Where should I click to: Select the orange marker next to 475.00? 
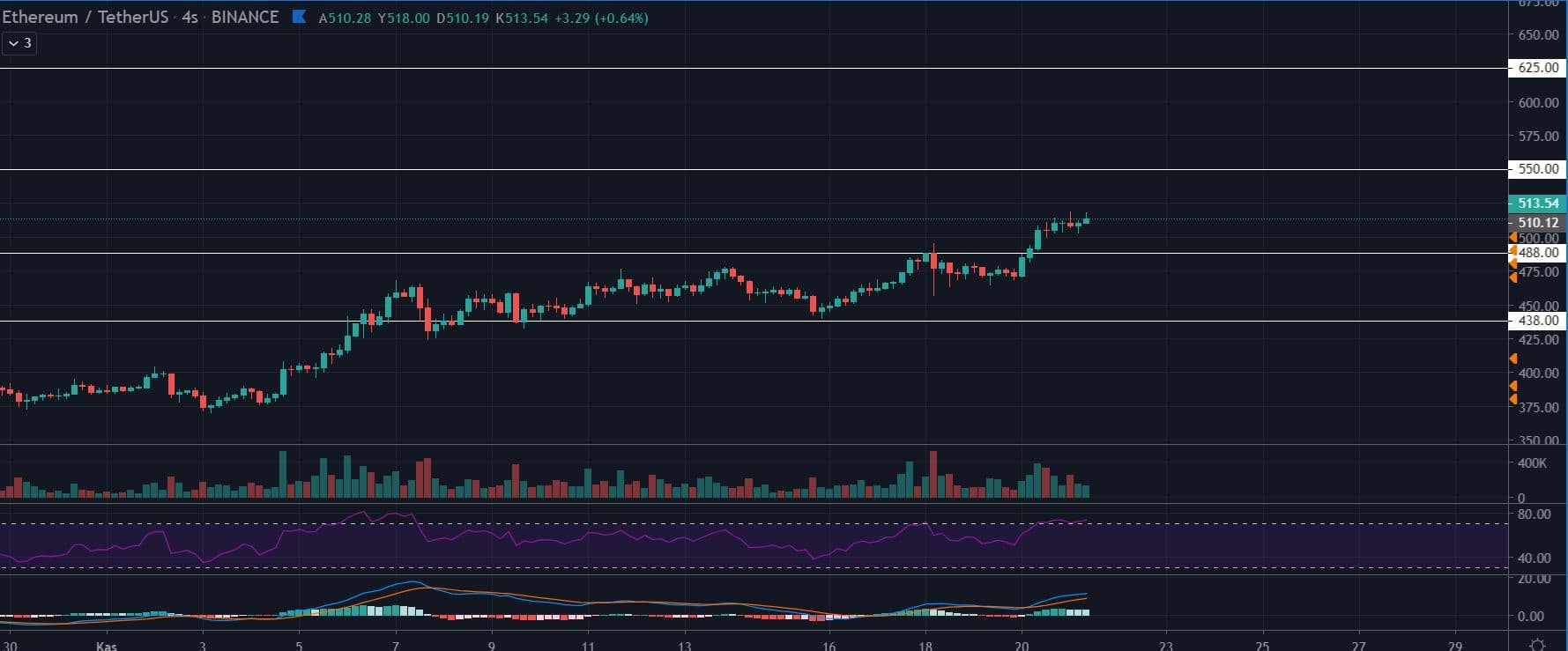[x=1512, y=276]
